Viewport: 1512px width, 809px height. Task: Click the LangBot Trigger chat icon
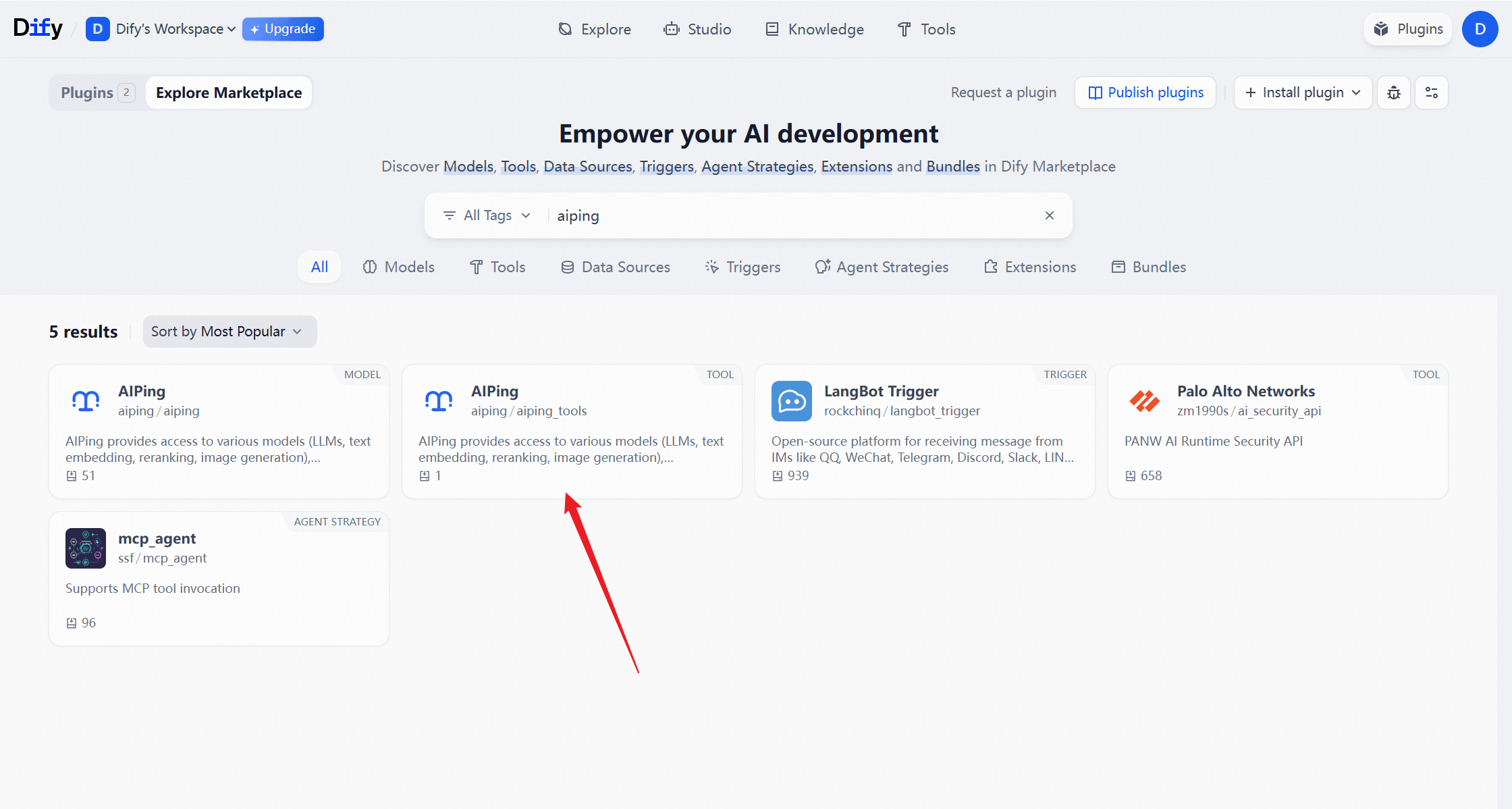pyautogui.click(x=791, y=401)
